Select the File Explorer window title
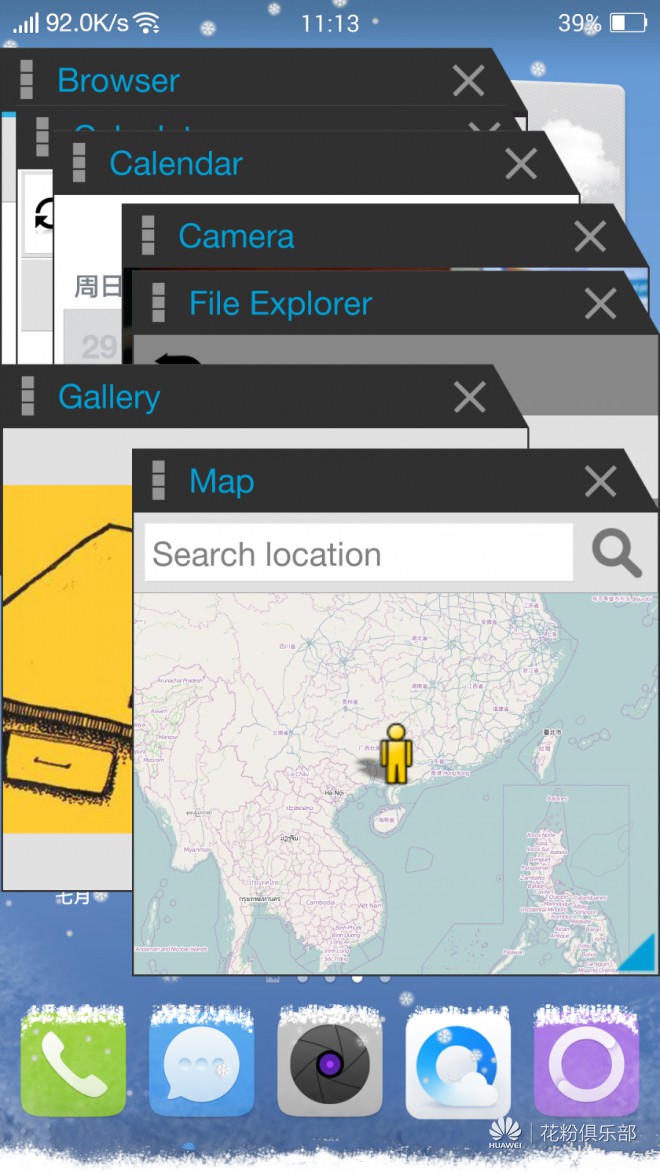Viewport: 660px width, 1173px height. tap(281, 304)
